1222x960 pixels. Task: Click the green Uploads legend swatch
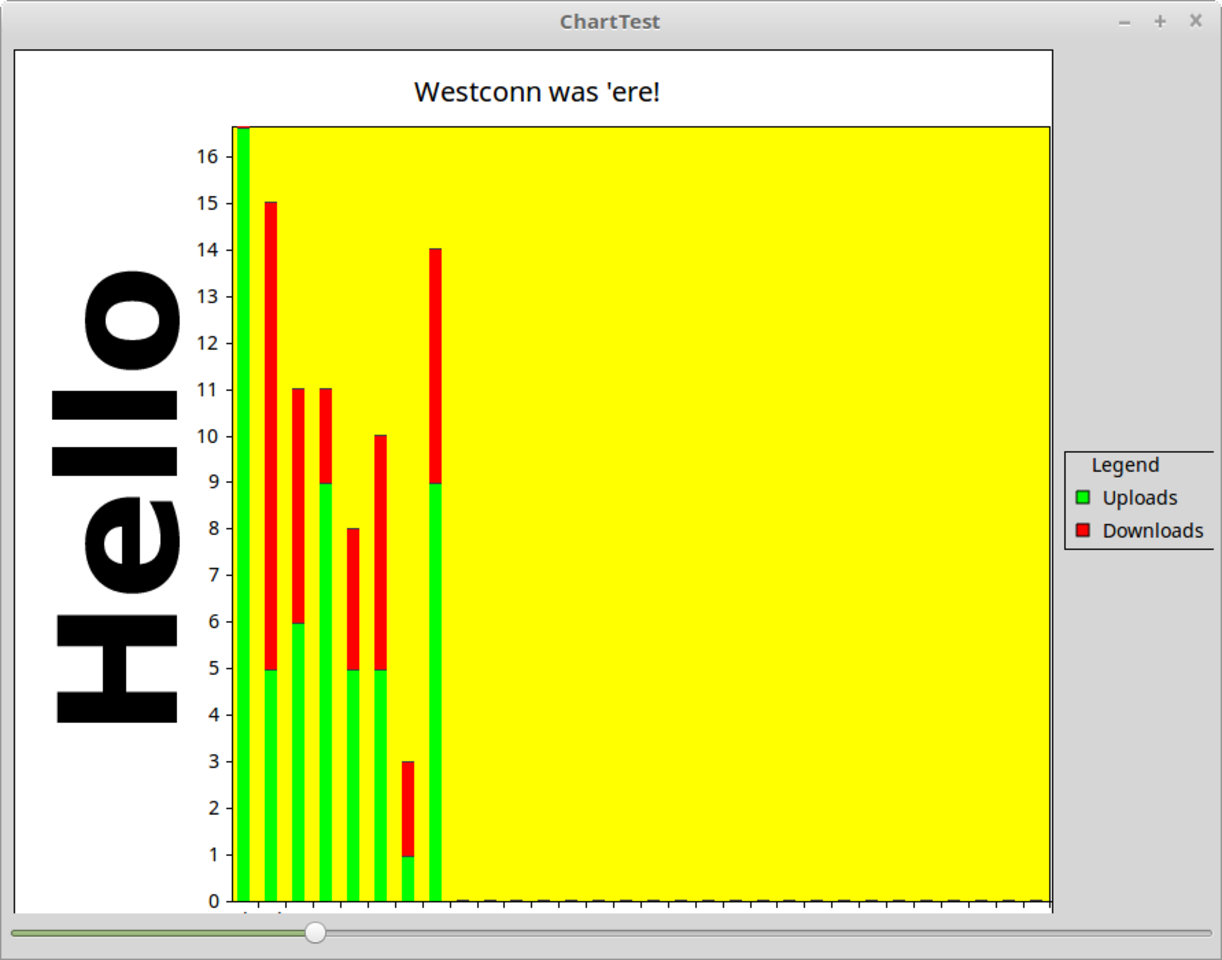1082,497
